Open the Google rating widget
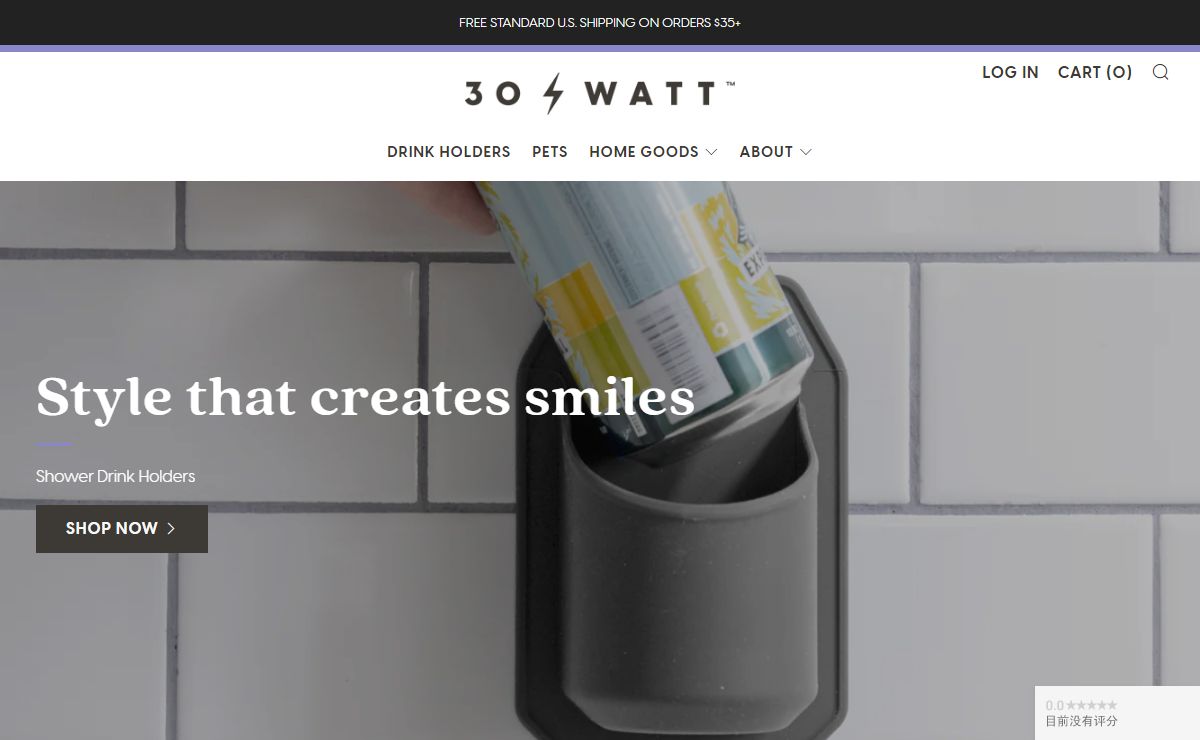The image size is (1200, 740). tap(1117, 713)
